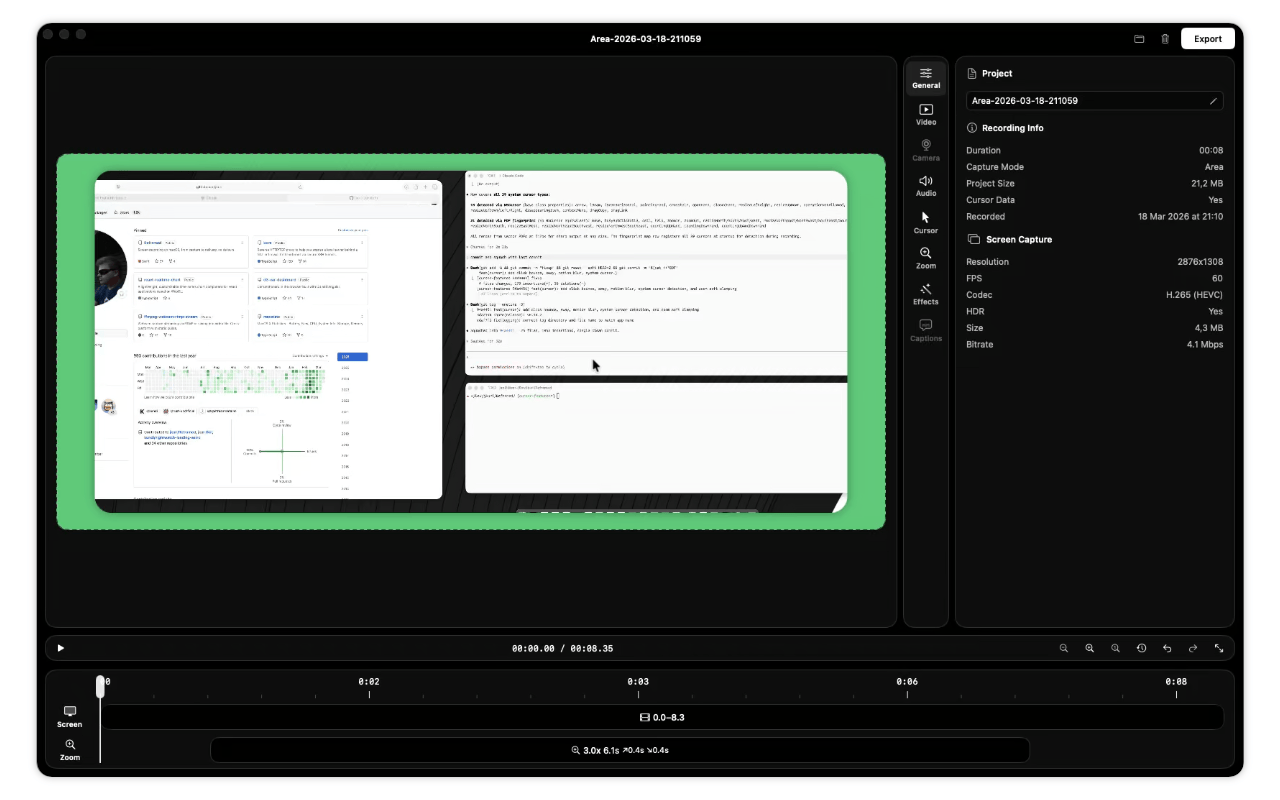Click the Export button
This screenshot has height=800, width=1280.
(x=1208, y=39)
